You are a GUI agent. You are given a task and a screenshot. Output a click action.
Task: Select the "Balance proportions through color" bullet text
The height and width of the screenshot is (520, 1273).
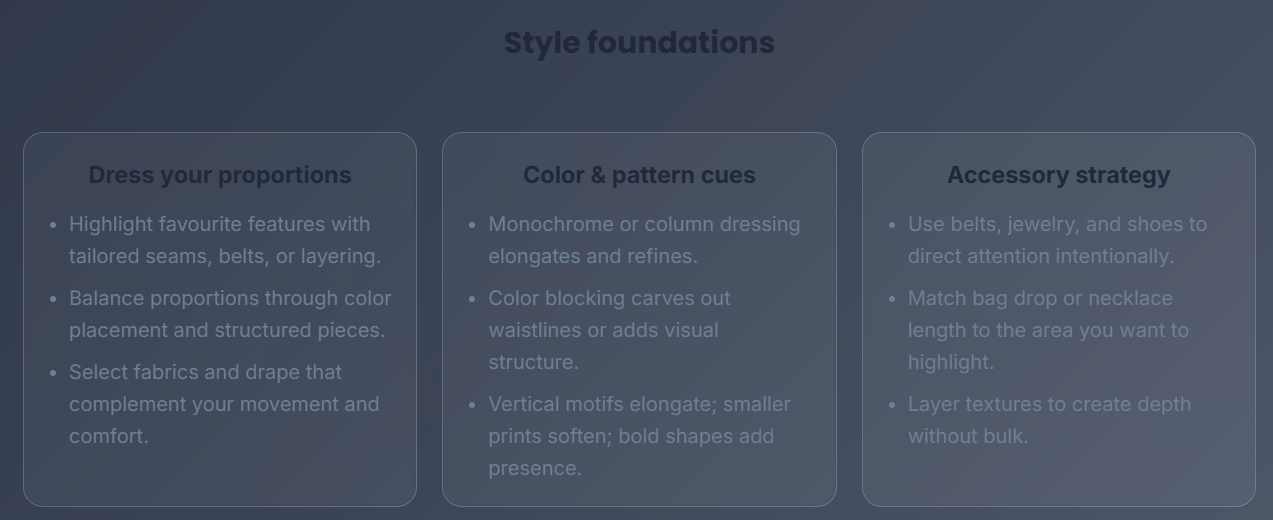pos(229,314)
